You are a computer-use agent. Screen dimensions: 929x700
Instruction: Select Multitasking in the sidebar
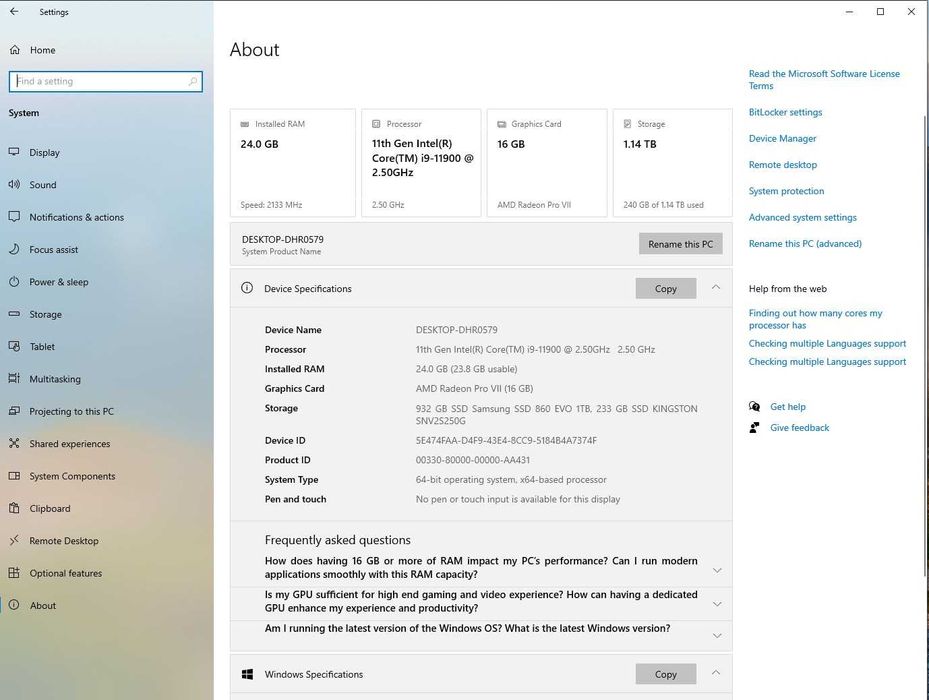[x=107, y=379]
